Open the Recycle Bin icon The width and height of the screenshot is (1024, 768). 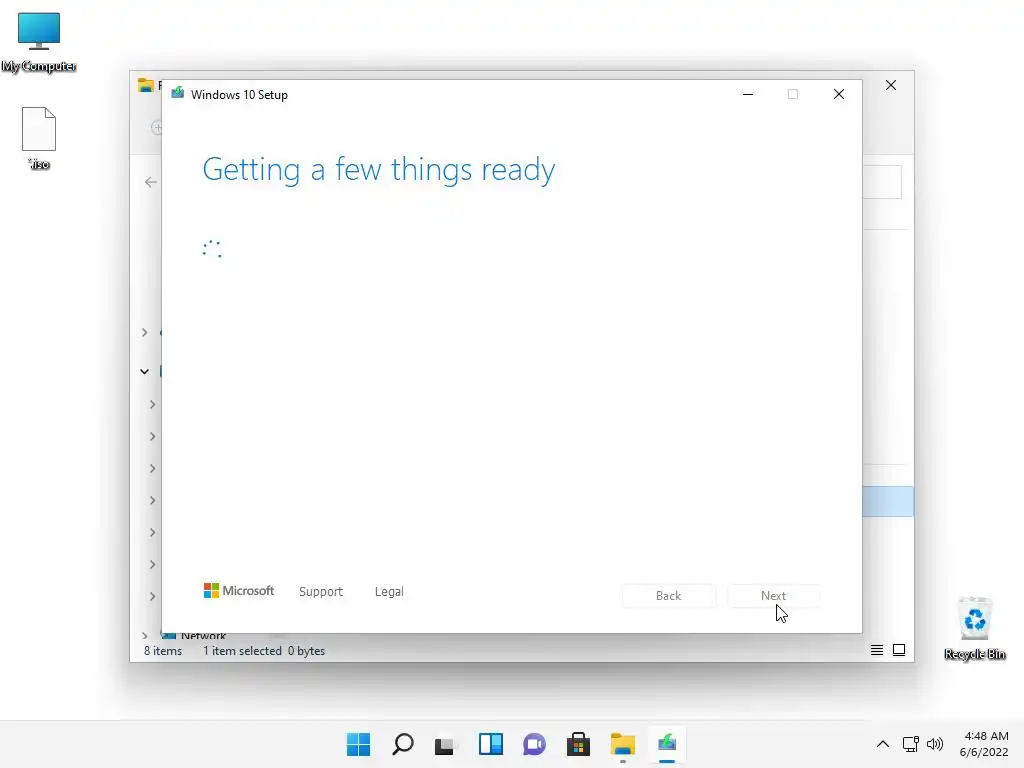[974, 628]
